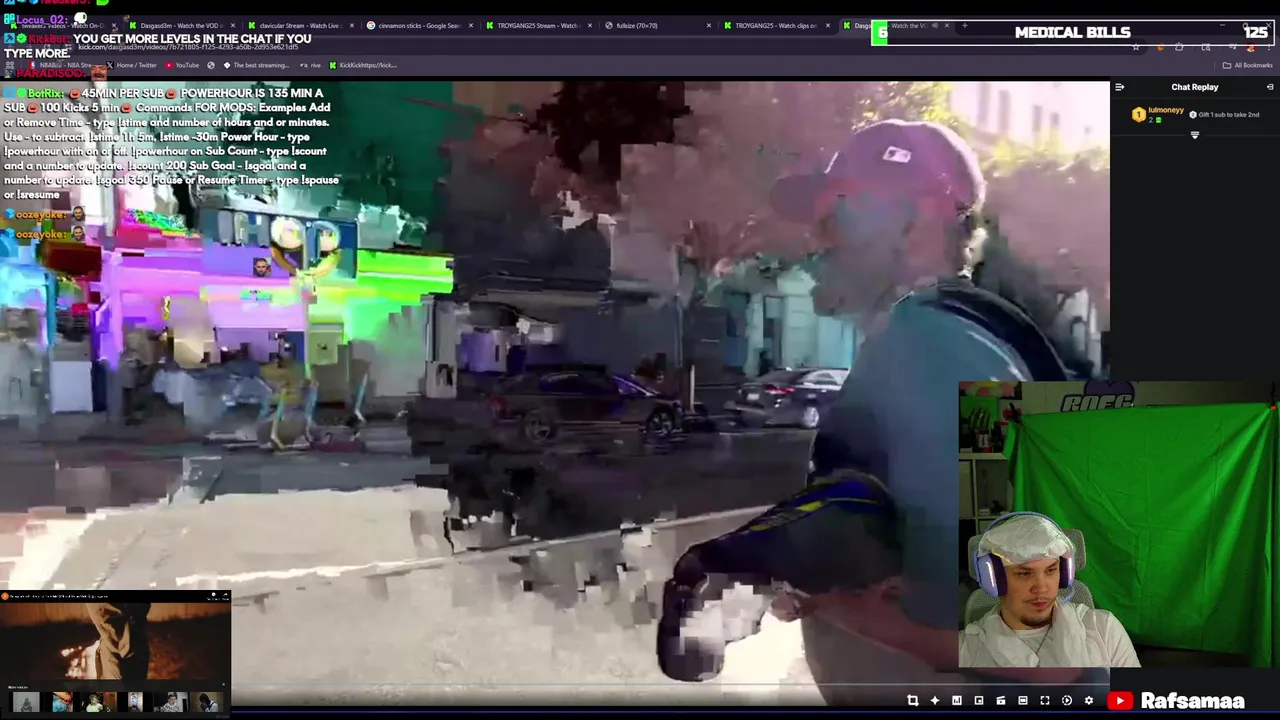Click the sparkle icon in player controls
The width and height of the screenshot is (1280, 720).
pos(934,701)
